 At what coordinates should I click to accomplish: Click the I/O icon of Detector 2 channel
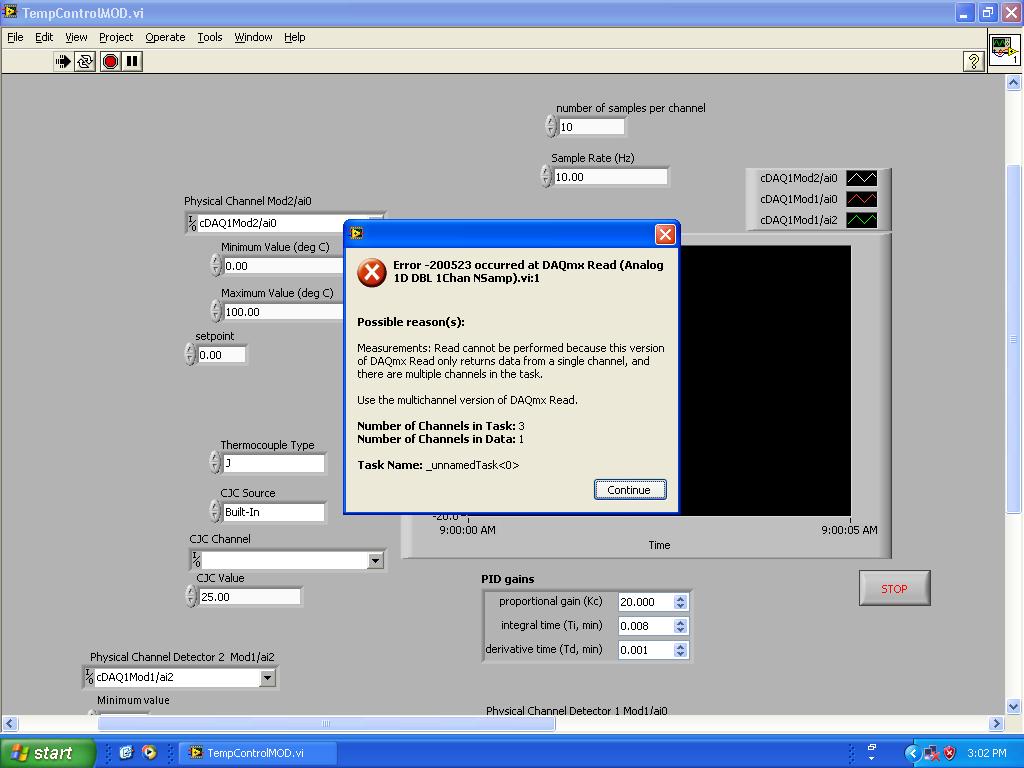coord(89,677)
